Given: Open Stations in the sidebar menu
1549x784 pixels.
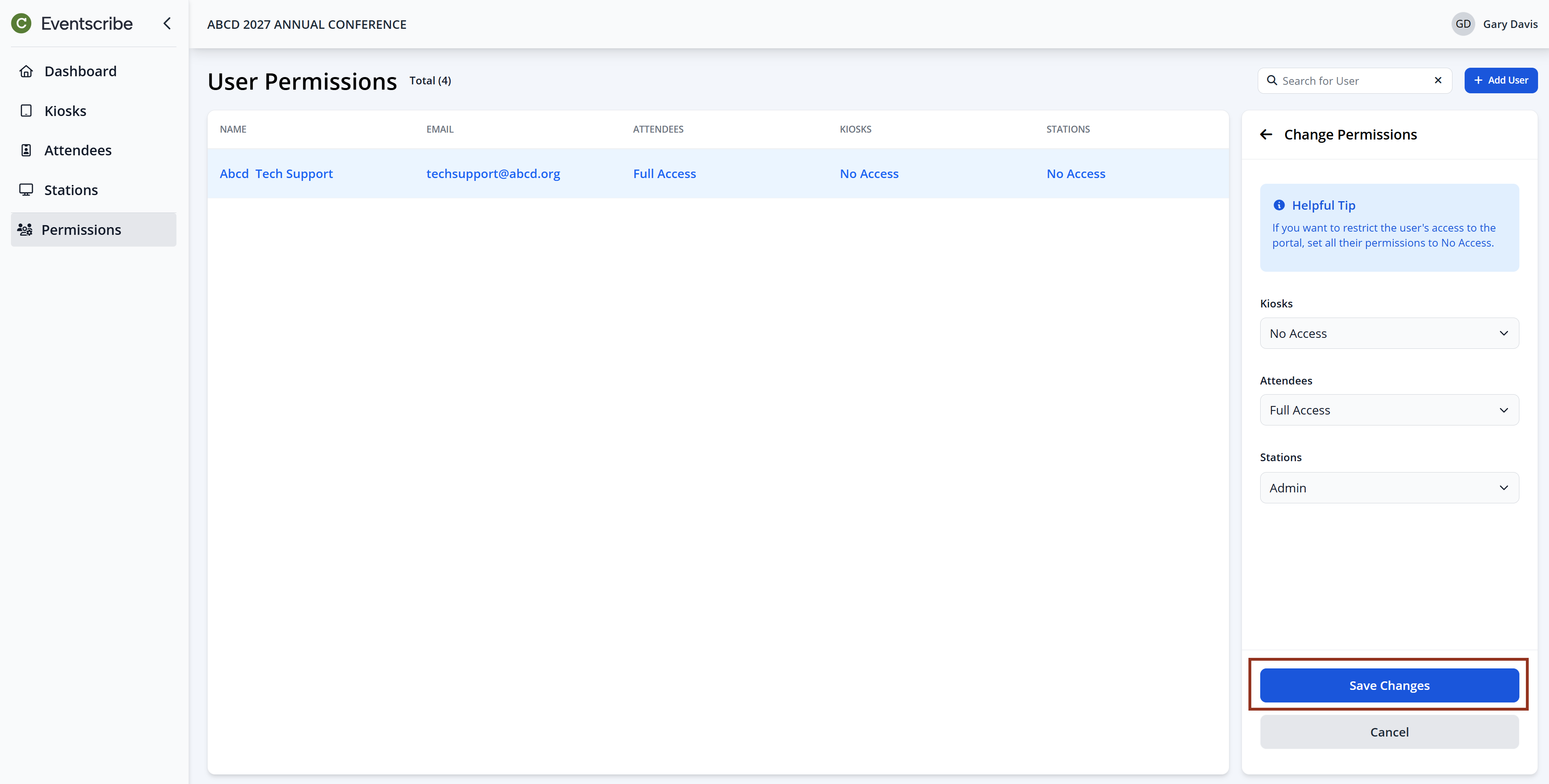Looking at the screenshot, I should pos(71,190).
